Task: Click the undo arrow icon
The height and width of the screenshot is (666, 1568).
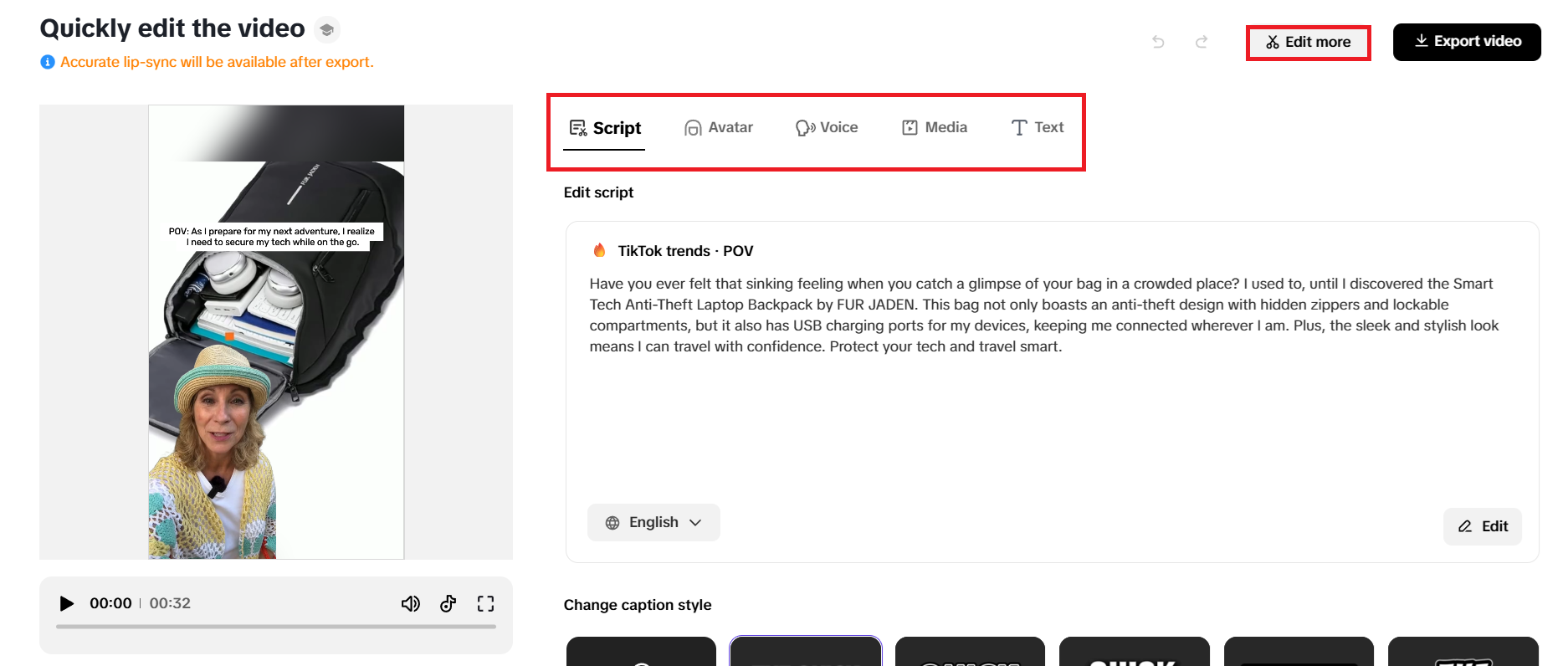Action: click(1158, 42)
